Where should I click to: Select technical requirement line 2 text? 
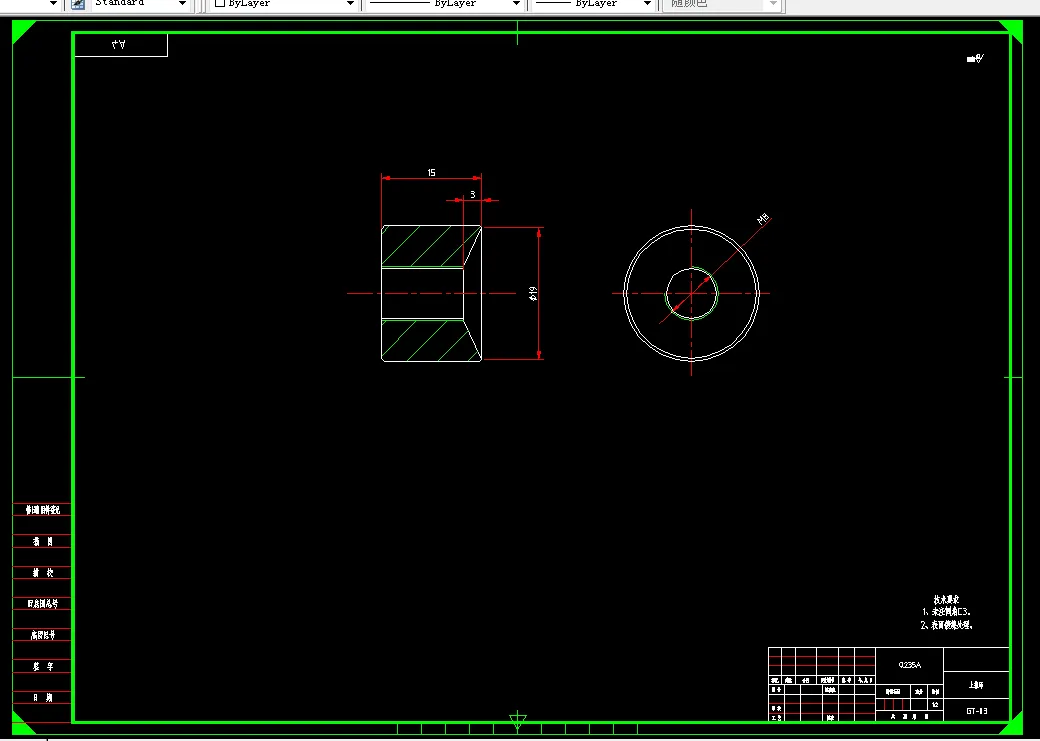[x=947, y=625]
